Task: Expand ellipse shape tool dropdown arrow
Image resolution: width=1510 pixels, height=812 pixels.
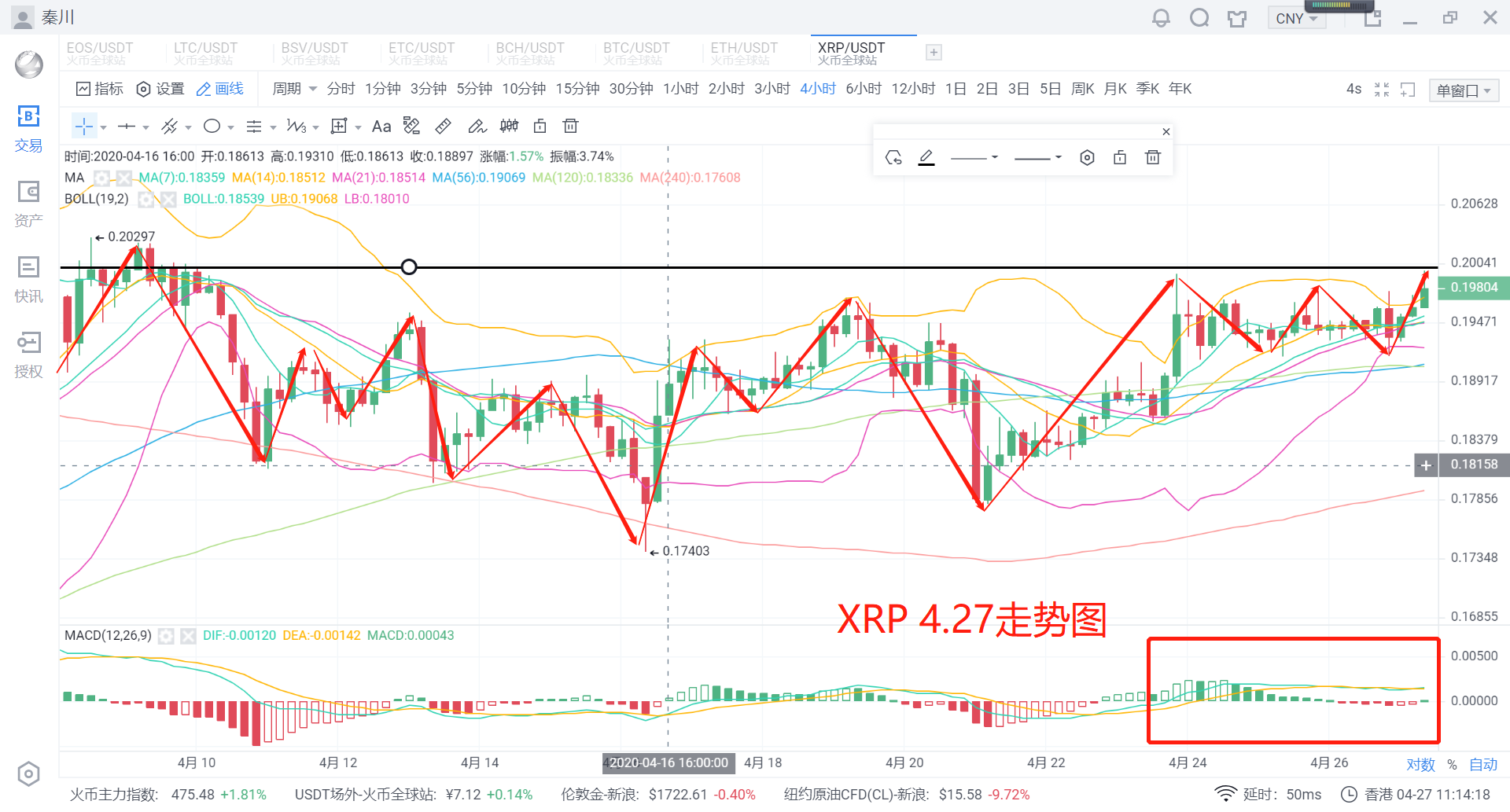Action: (230, 127)
